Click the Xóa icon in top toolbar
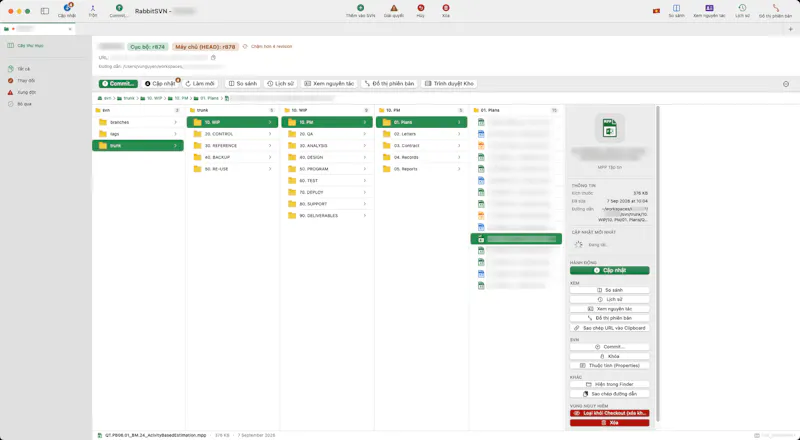800x440 pixels. click(x=446, y=8)
